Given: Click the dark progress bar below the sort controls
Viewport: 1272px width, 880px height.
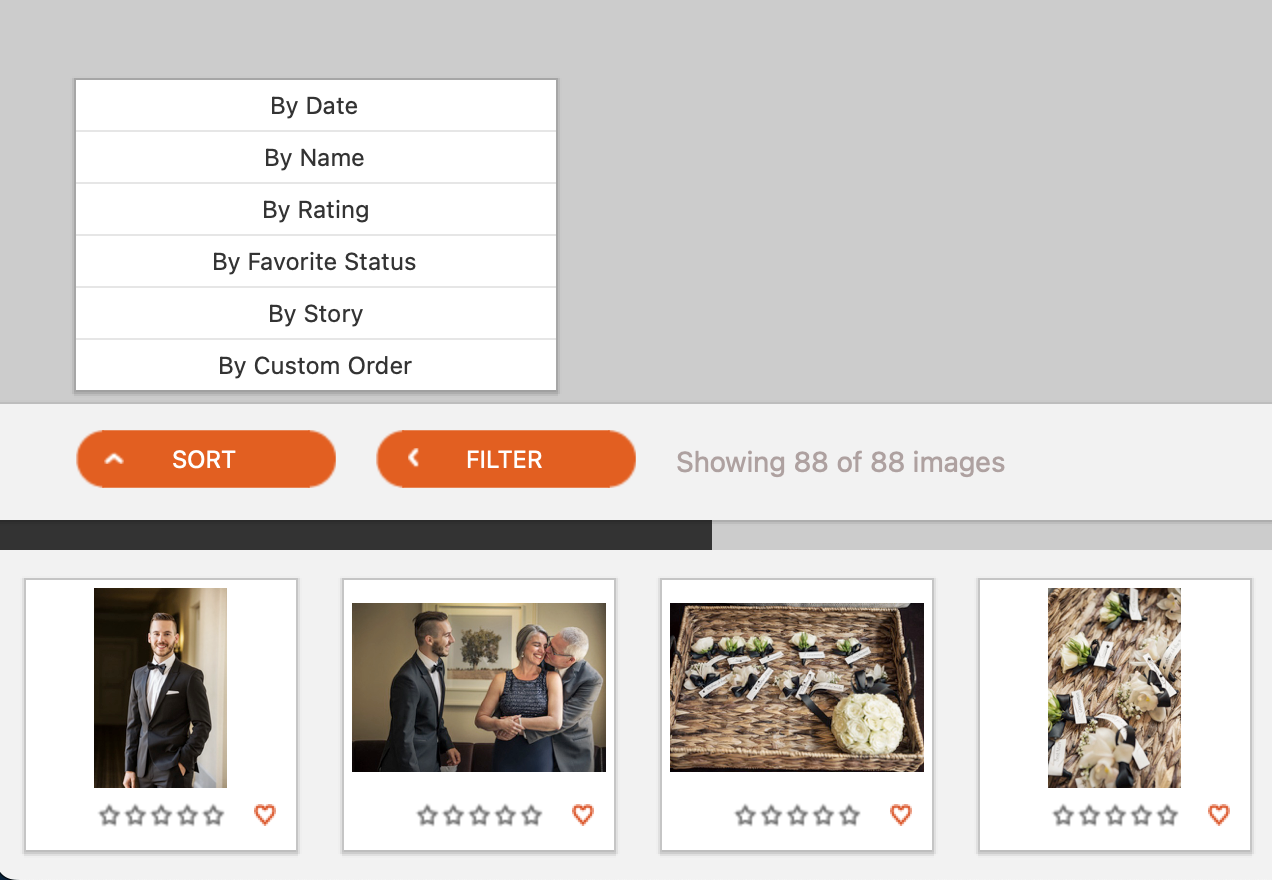Looking at the screenshot, I should [x=356, y=535].
